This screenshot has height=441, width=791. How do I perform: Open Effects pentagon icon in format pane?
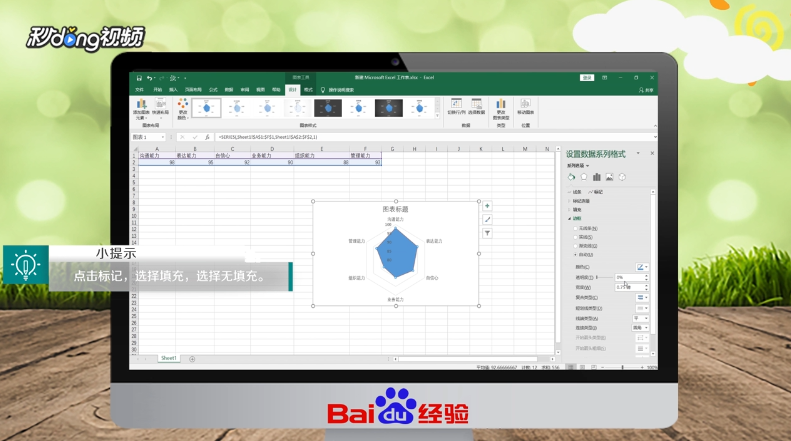pos(584,177)
